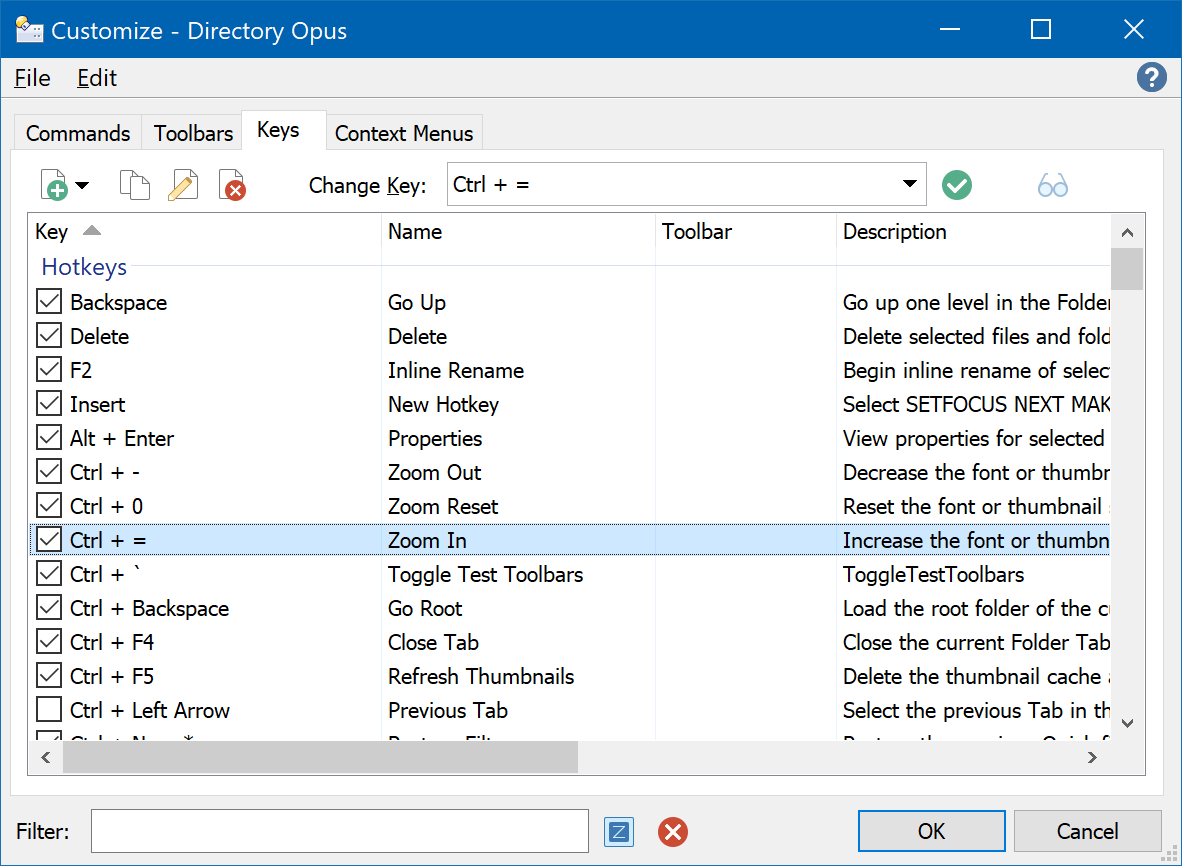Select the "Properties" name cell
The width and height of the screenshot is (1182, 866).
[x=435, y=438]
